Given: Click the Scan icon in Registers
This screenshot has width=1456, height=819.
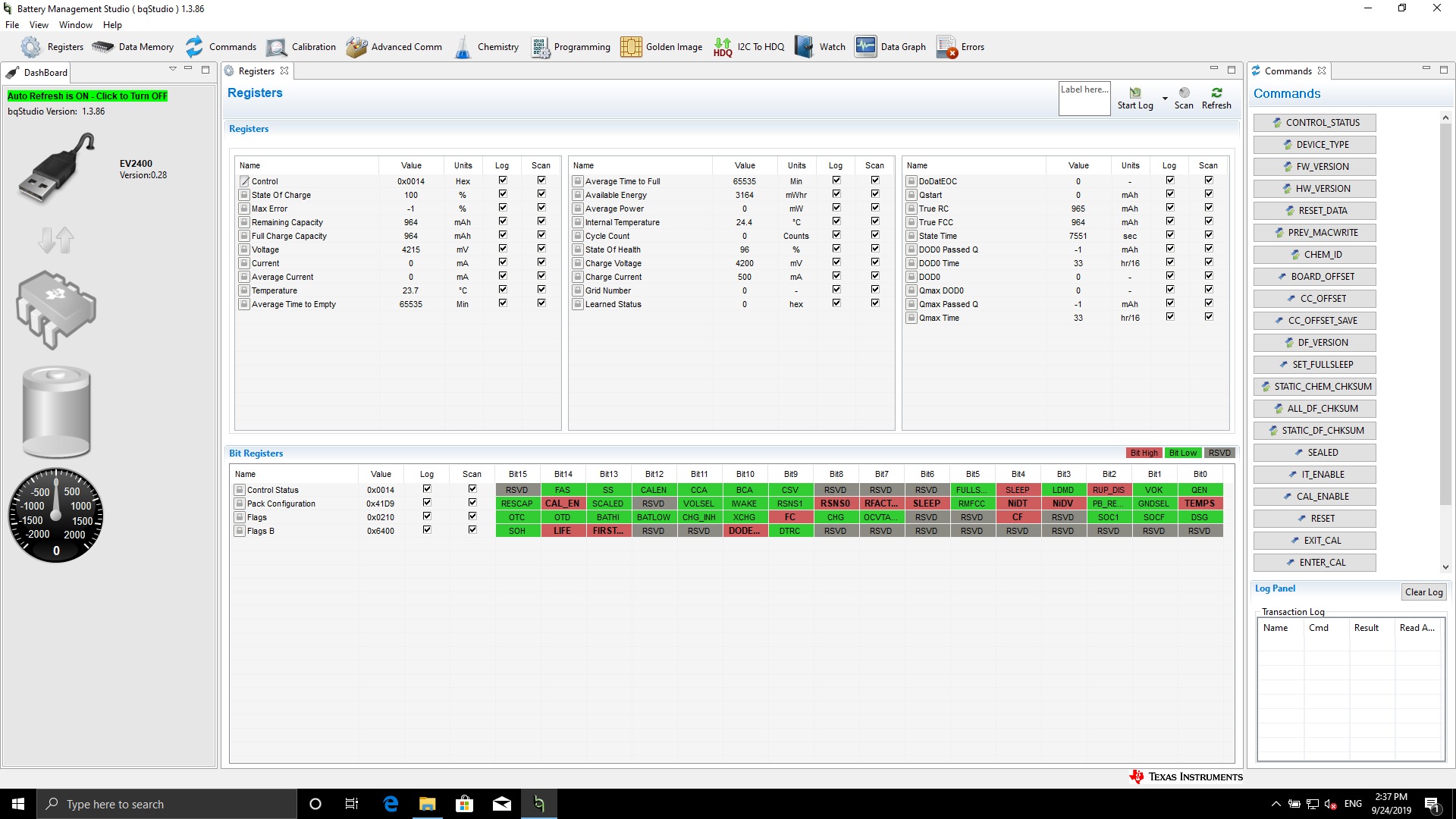Looking at the screenshot, I should [1184, 93].
